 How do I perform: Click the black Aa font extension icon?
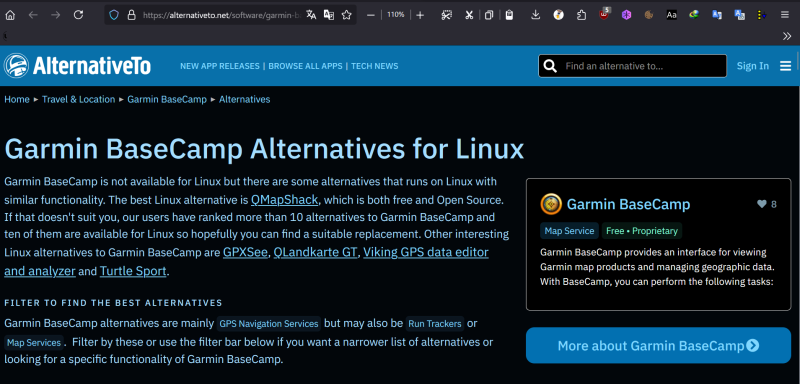[x=671, y=15]
